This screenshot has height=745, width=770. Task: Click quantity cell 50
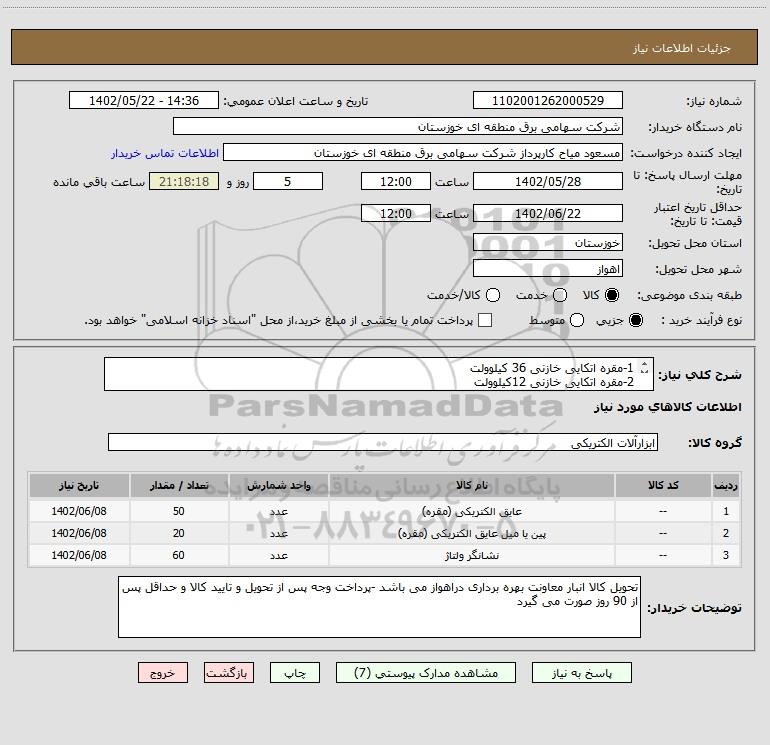click(179, 511)
